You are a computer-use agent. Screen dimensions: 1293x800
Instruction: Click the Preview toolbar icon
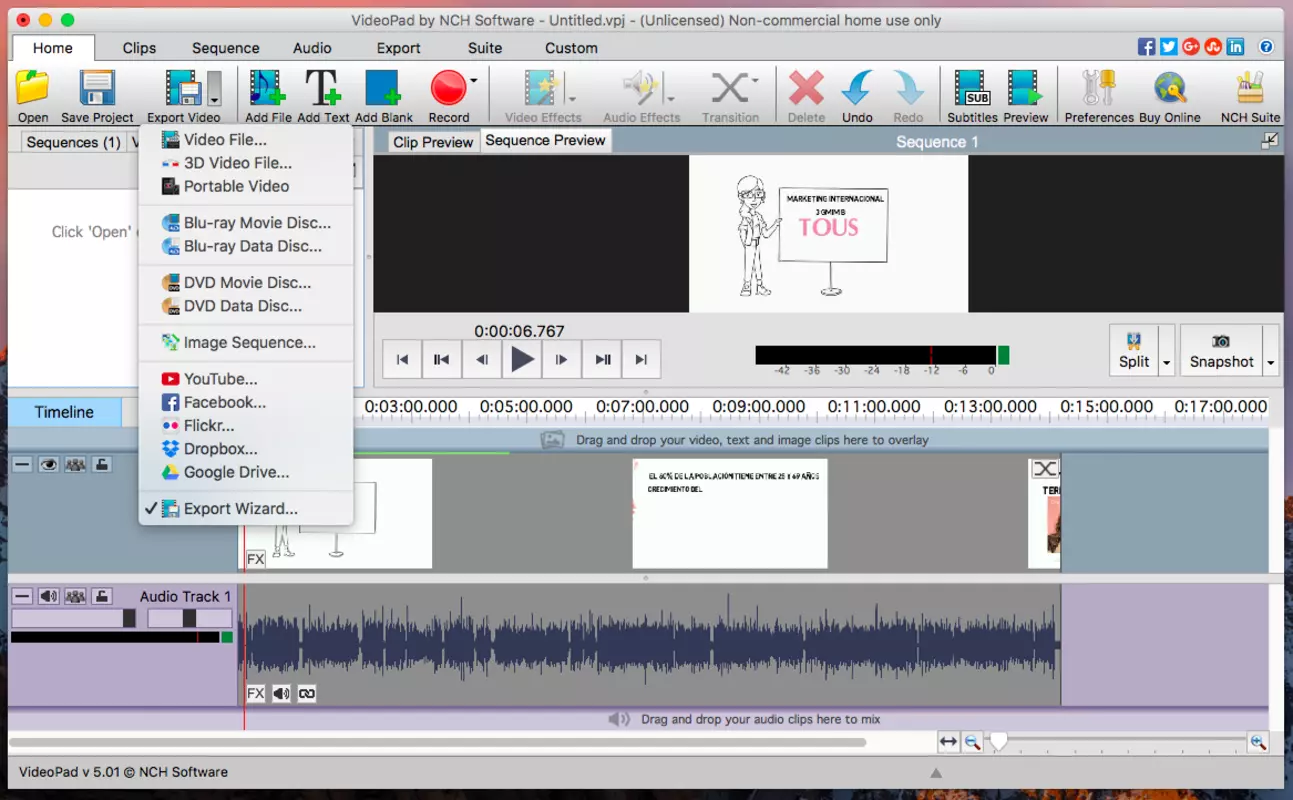[1025, 89]
